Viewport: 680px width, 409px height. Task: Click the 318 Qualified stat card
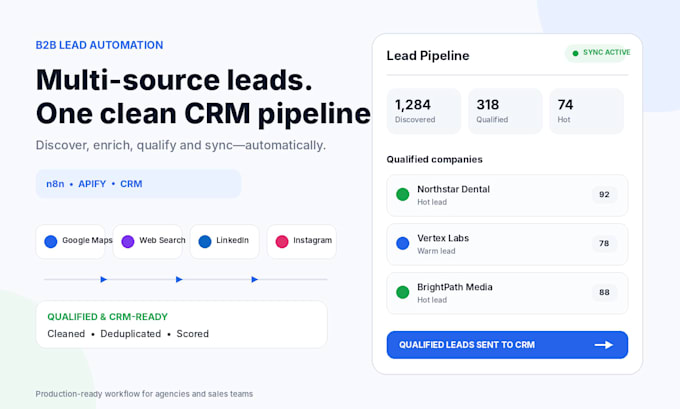(x=505, y=111)
